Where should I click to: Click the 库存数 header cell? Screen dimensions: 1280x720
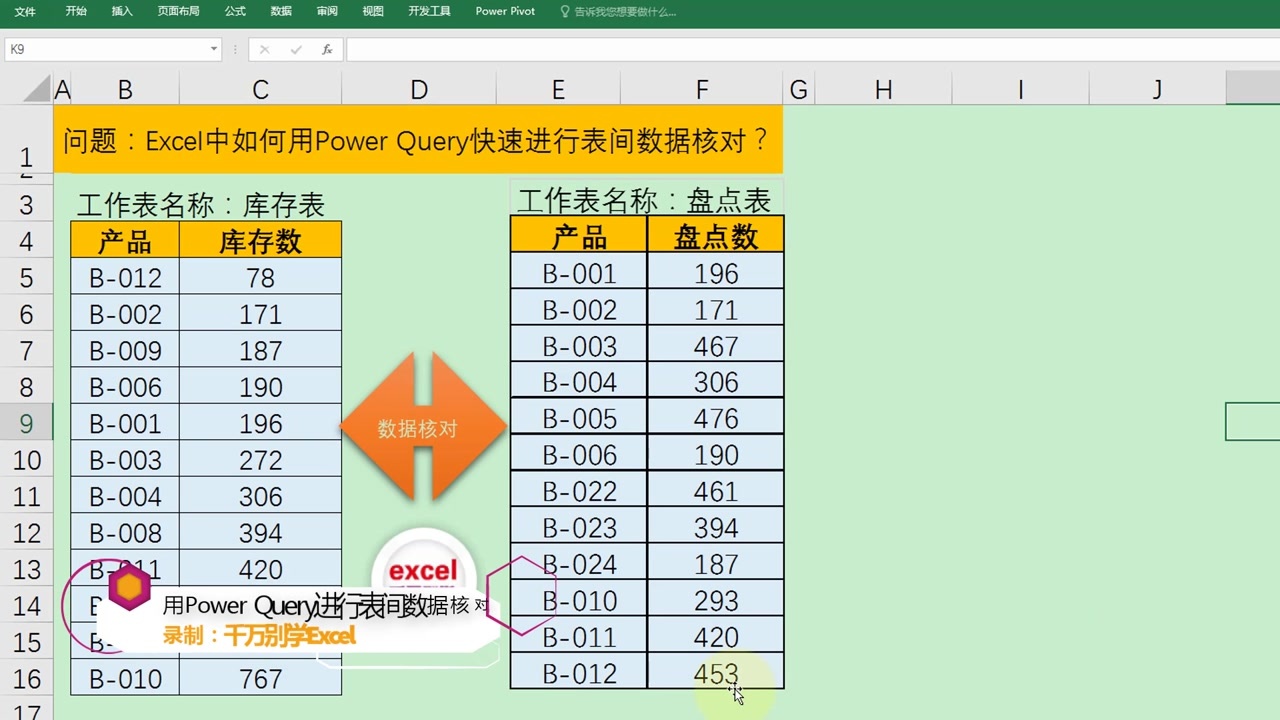click(x=260, y=241)
